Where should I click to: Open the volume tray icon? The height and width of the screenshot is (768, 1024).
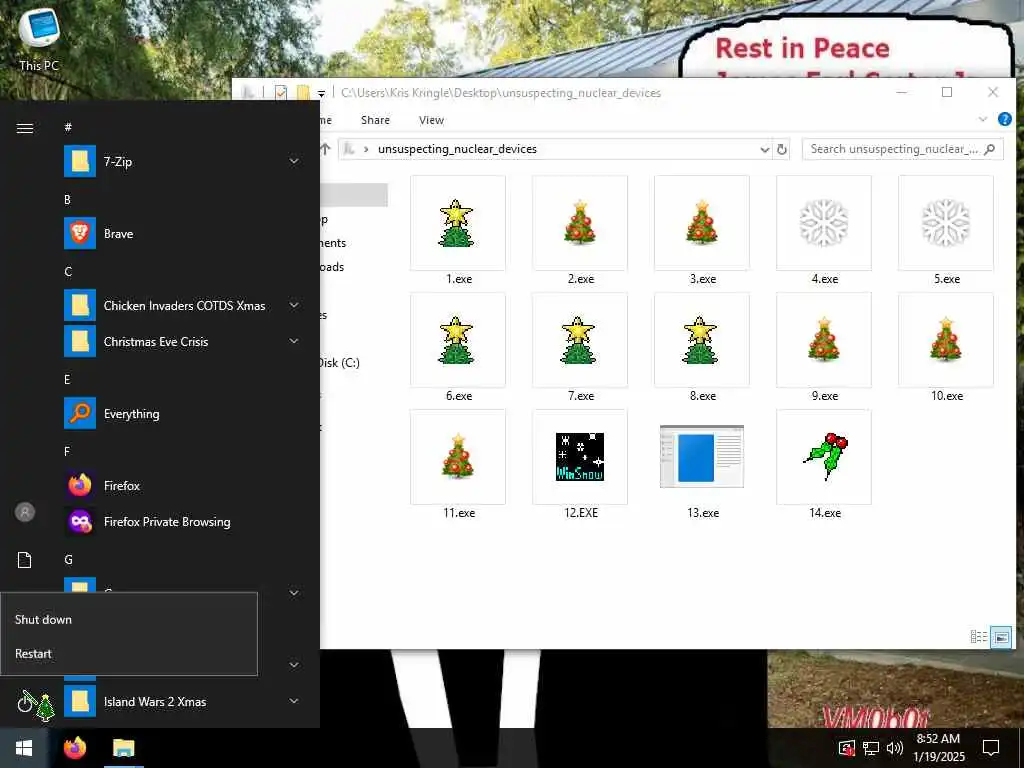coord(895,748)
